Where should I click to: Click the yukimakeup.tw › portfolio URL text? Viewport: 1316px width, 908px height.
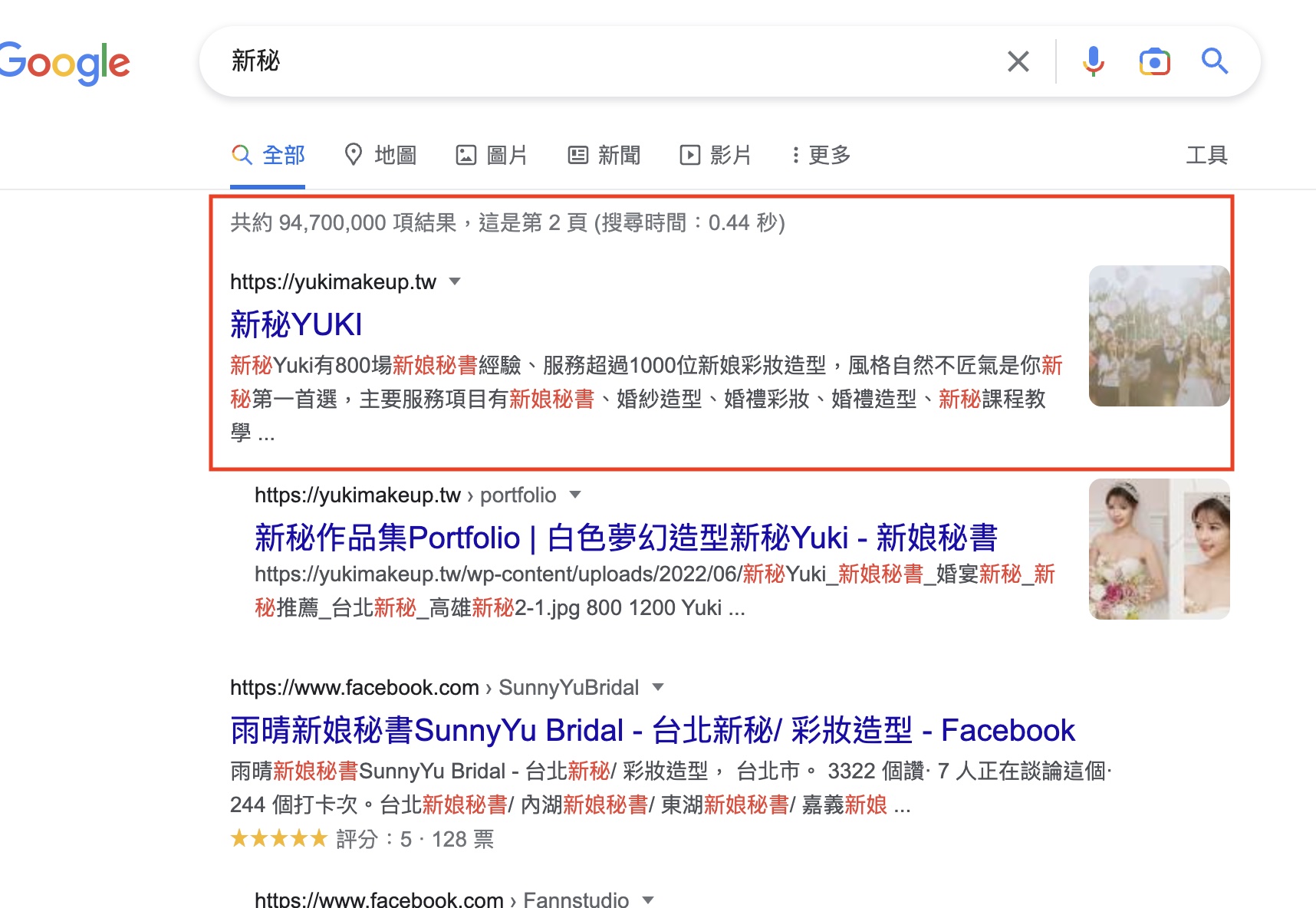tap(405, 495)
